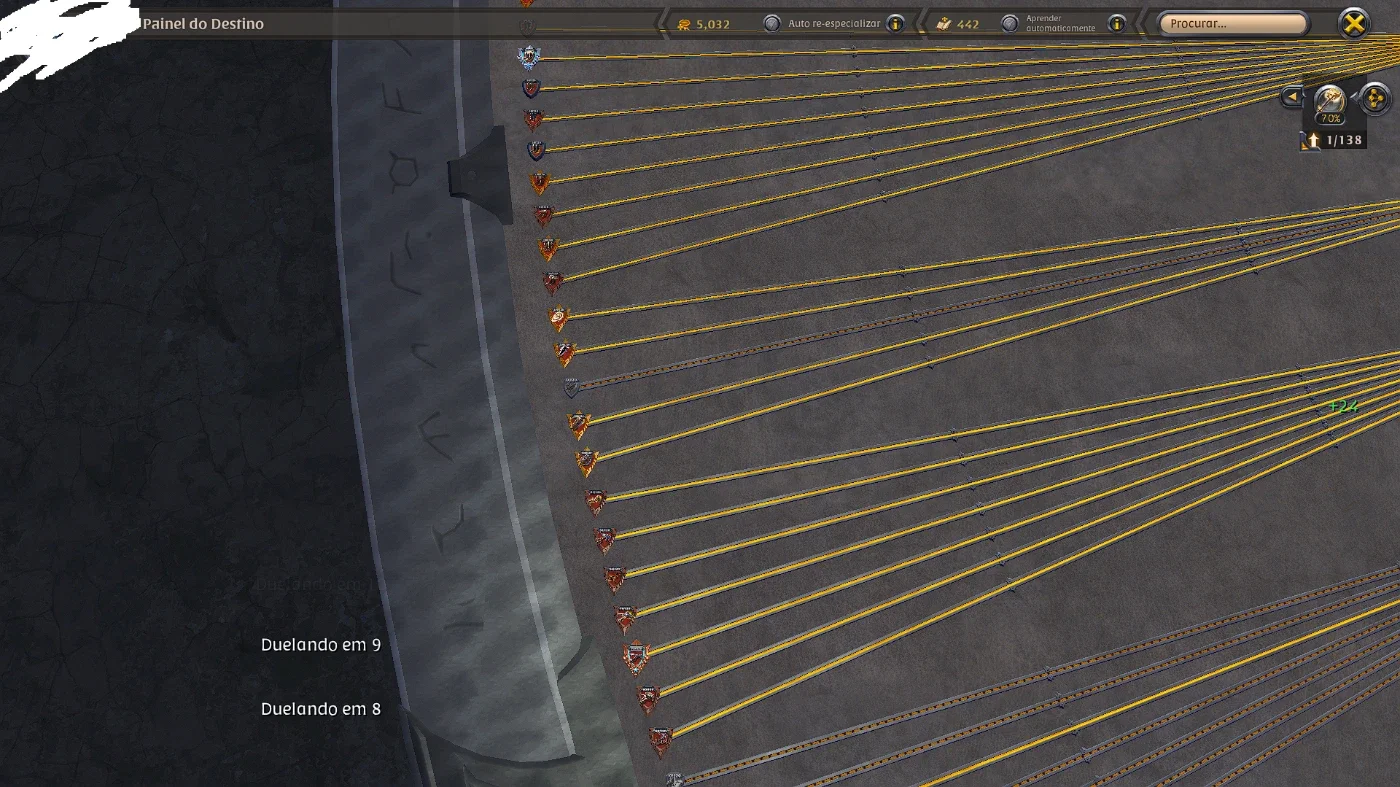Select the winged silver crest node
This screenshot has width=1400, height=787.
click(x=529, y=57)
